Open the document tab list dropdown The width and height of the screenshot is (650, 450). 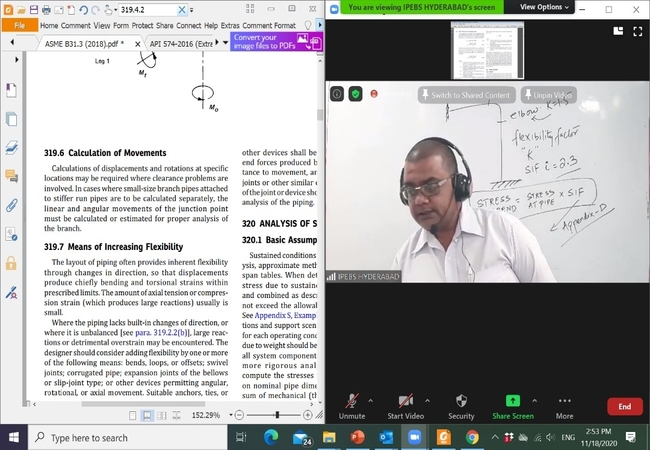click(x=226, y=43)
